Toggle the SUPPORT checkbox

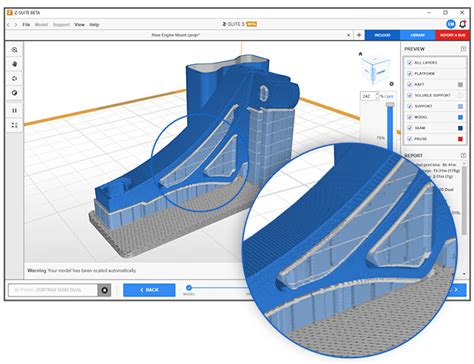click(410, 106)
